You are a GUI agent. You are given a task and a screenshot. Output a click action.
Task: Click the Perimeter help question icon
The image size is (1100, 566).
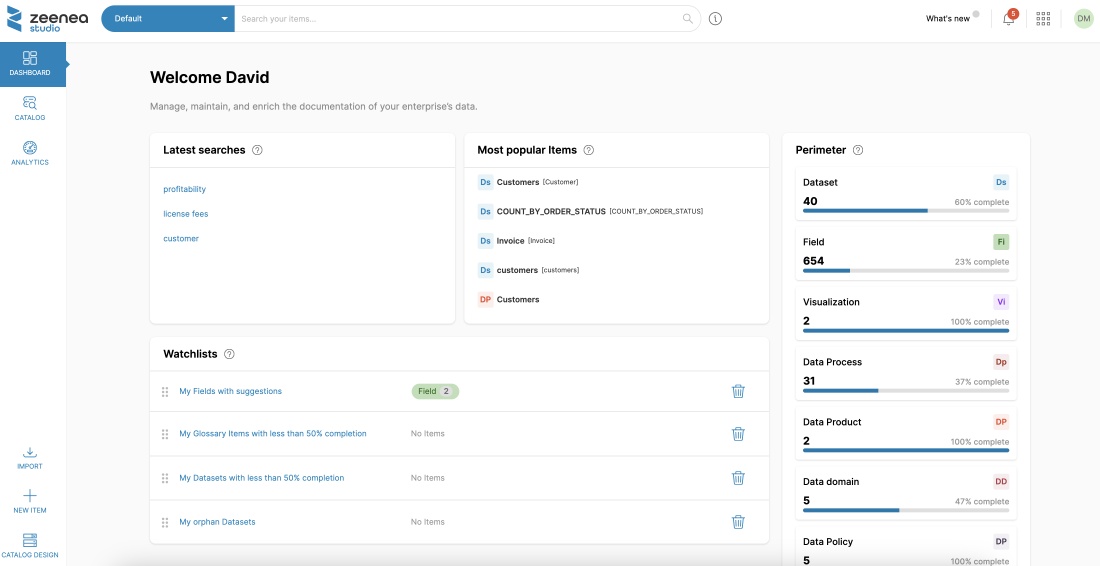[858, 150]
